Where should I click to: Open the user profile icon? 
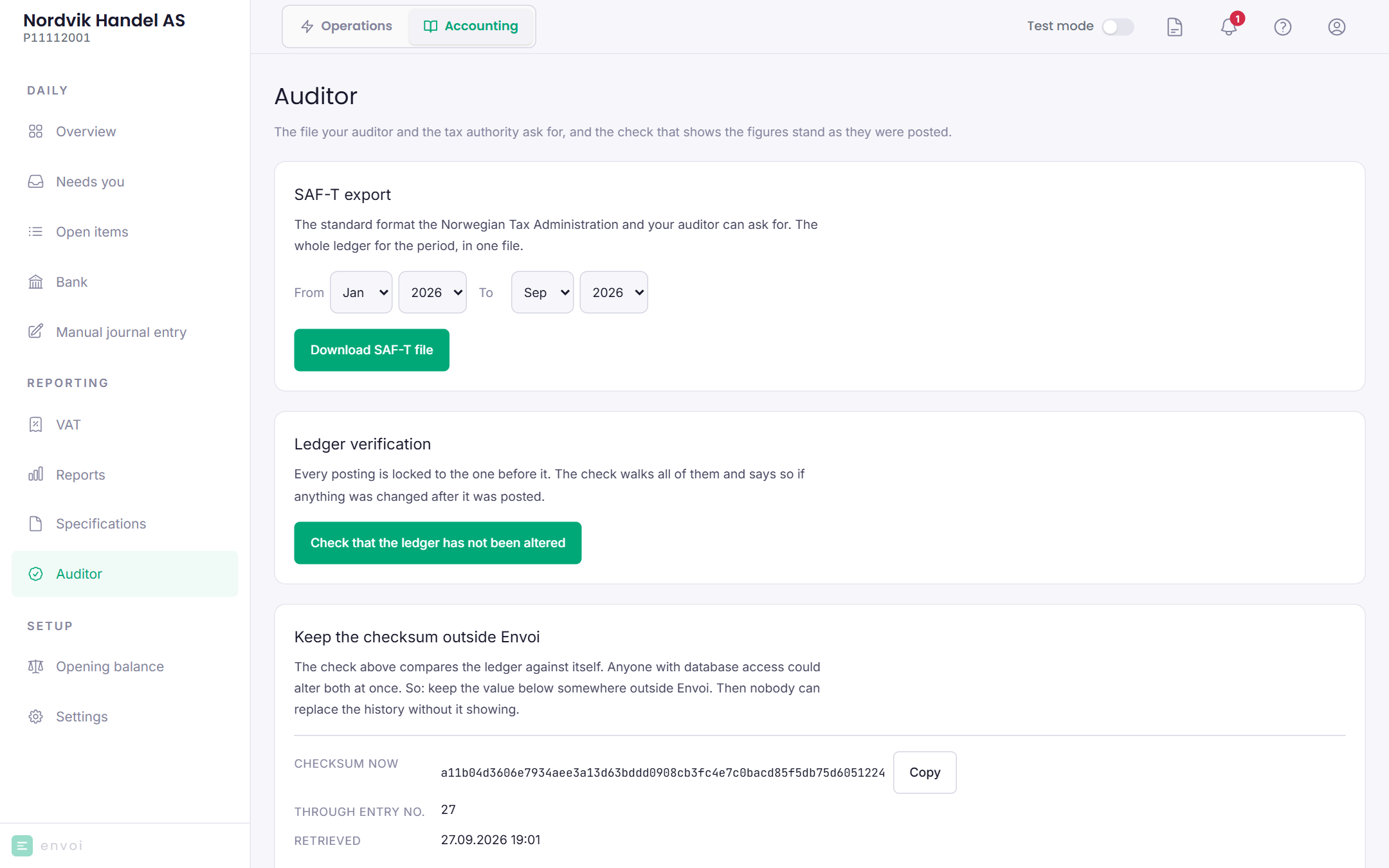pos(1336,26)
